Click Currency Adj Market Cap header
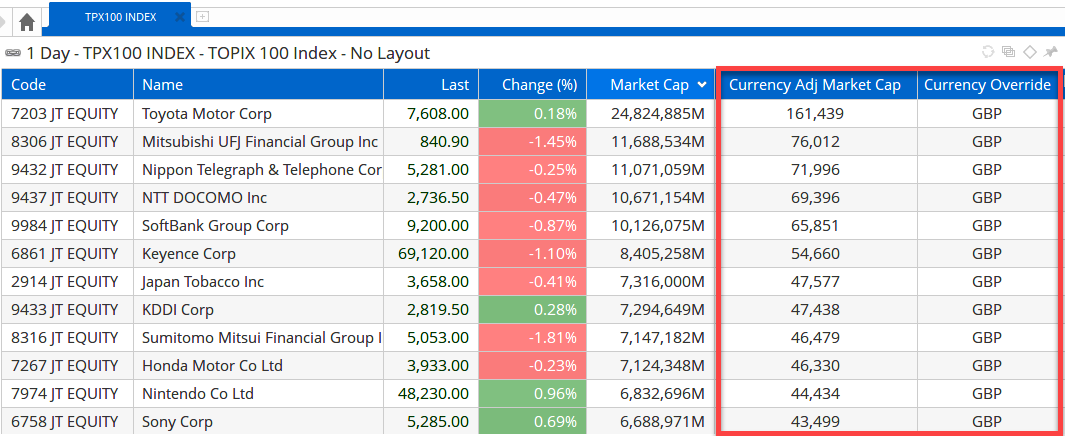Image resolution: width=1065 pixels, height=436 pixels. [815, 85]
